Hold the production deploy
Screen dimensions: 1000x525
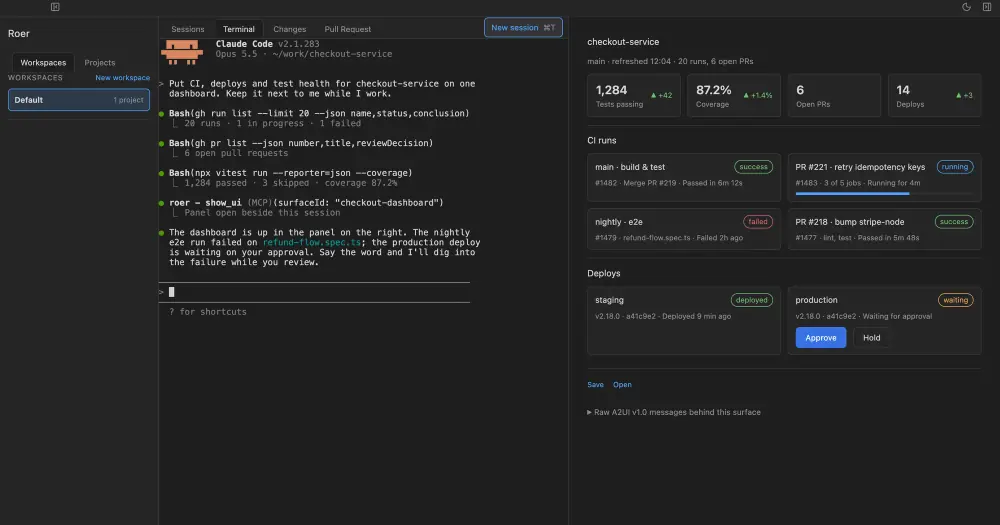point(871,337)
